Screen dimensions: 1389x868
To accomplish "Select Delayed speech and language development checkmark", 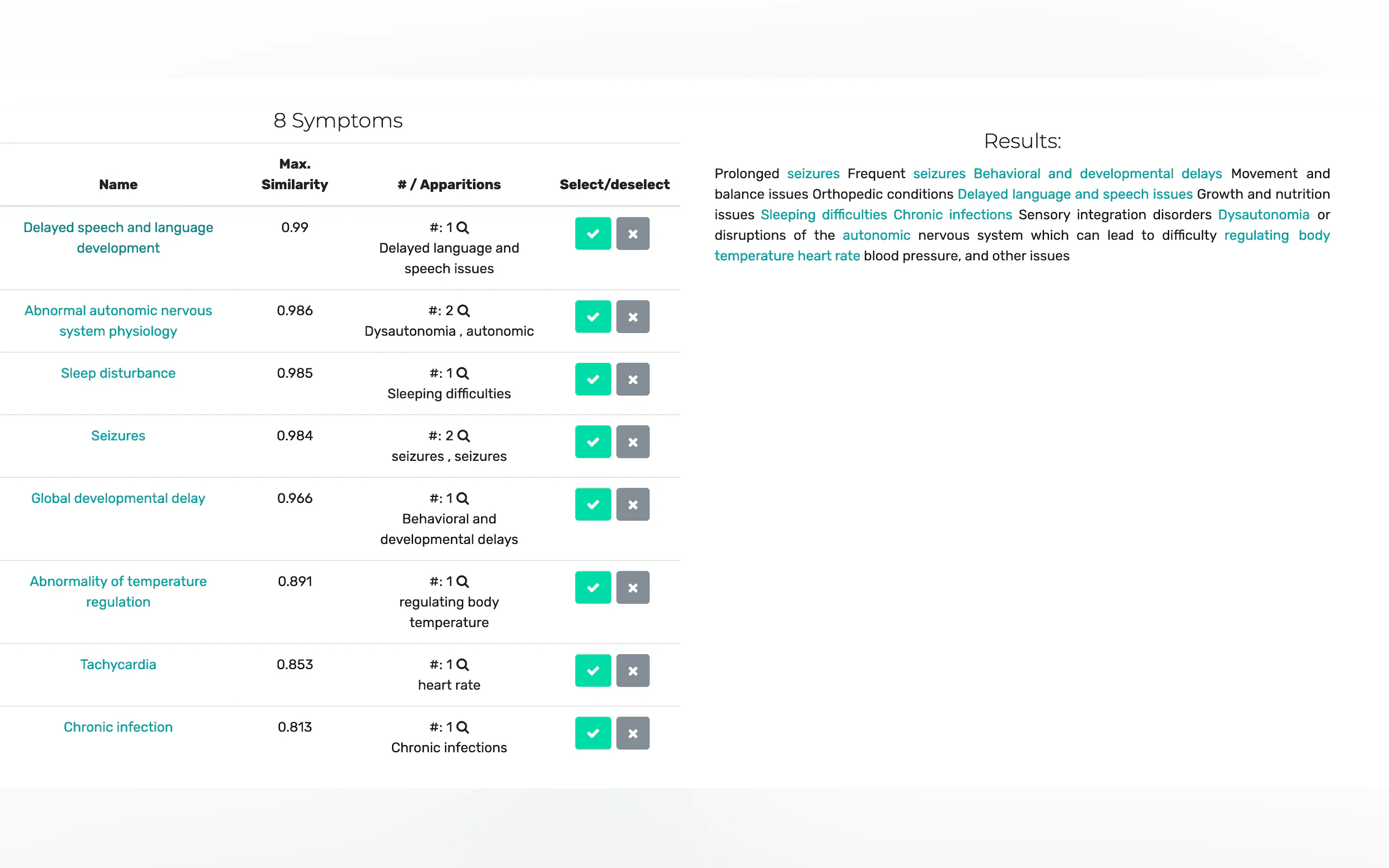I will 593,233.
